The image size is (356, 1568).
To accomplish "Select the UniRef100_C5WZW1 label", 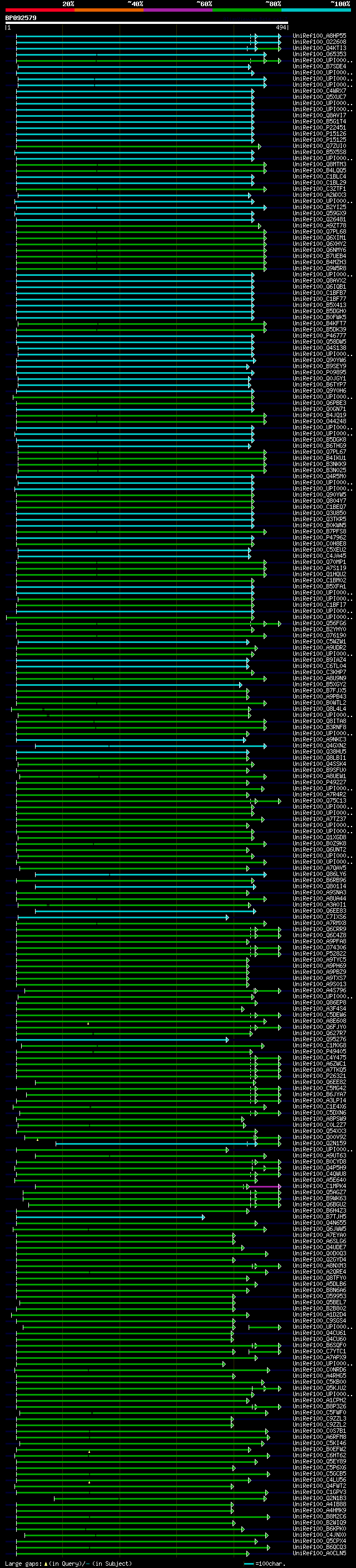I will point(319,641).
